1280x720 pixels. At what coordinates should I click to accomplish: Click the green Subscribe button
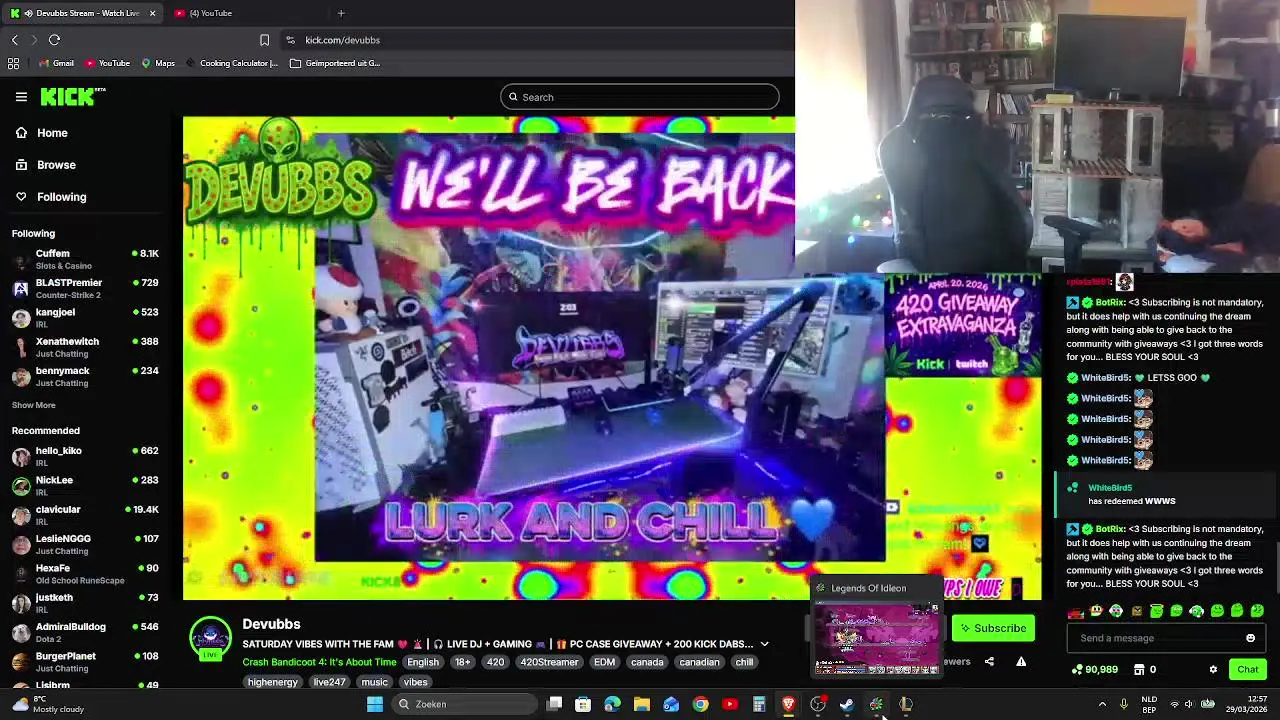click(993, 628)
